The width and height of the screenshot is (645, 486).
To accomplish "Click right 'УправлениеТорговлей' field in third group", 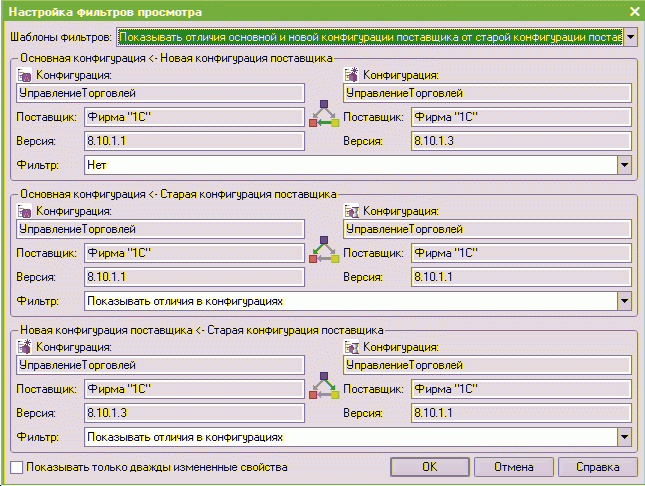I will 487,365.
